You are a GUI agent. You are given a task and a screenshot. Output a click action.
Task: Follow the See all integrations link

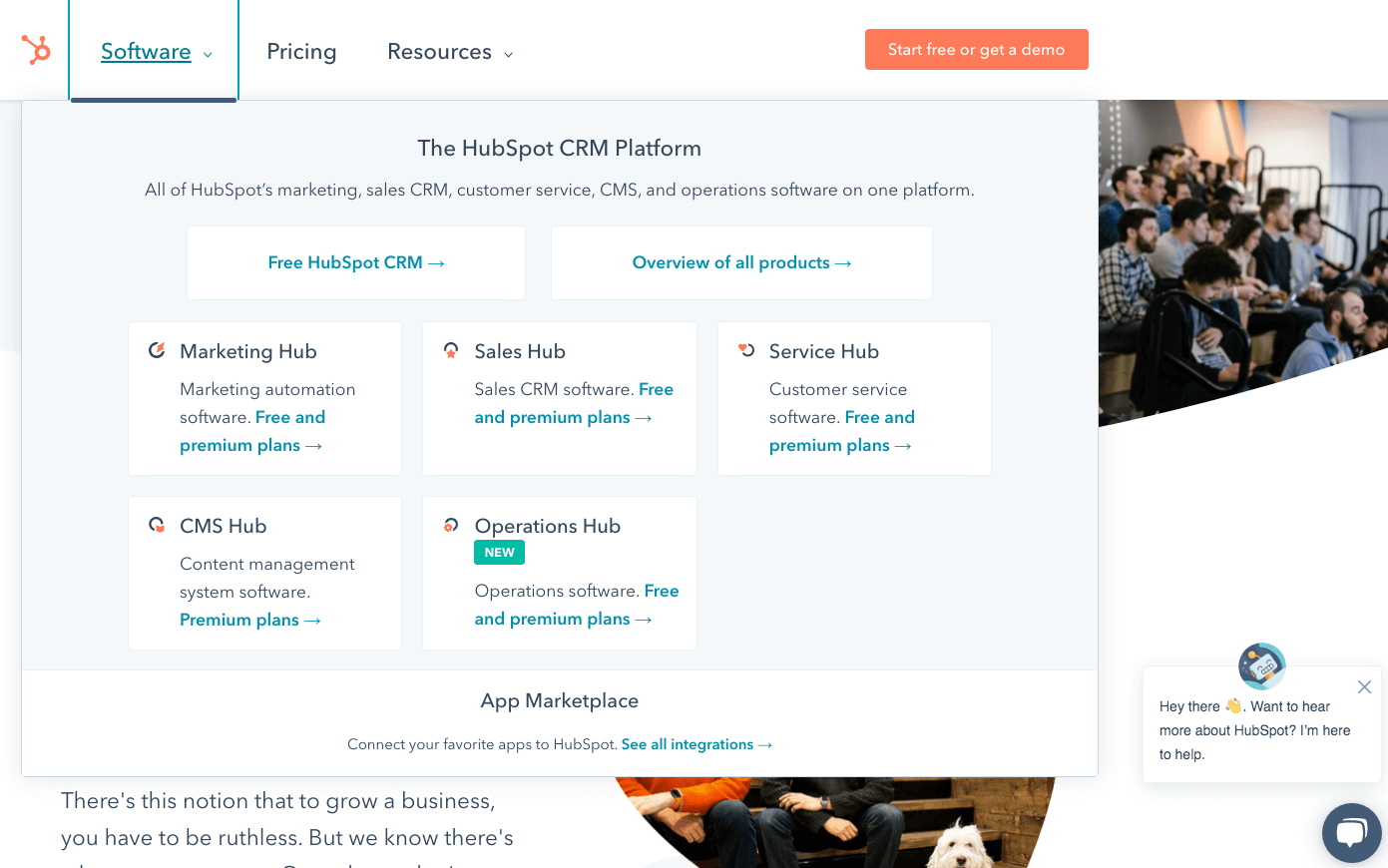[x=695, y=744]
